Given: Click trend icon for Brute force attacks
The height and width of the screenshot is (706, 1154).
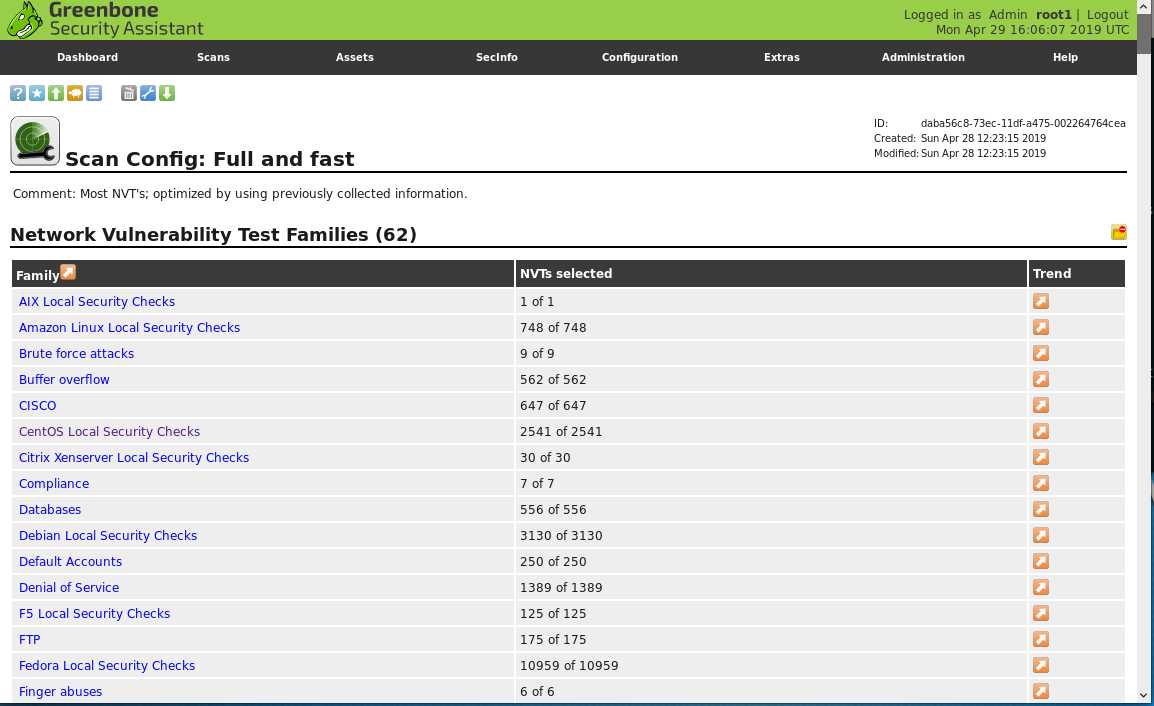Looking at the screenshot, I should [1041, 353].
